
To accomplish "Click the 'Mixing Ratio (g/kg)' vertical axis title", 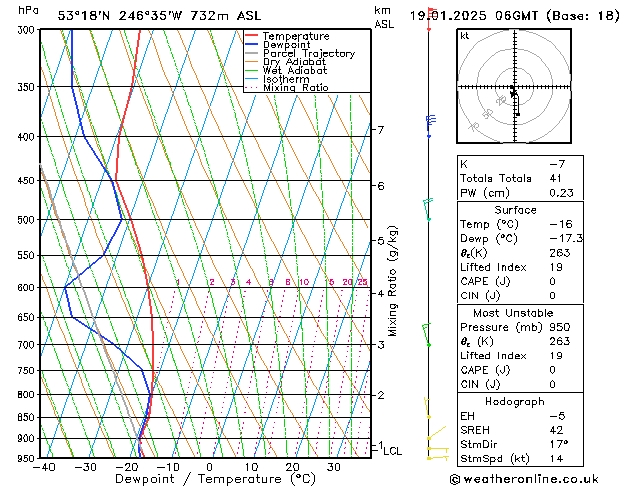I will click(x=392, y=281).
